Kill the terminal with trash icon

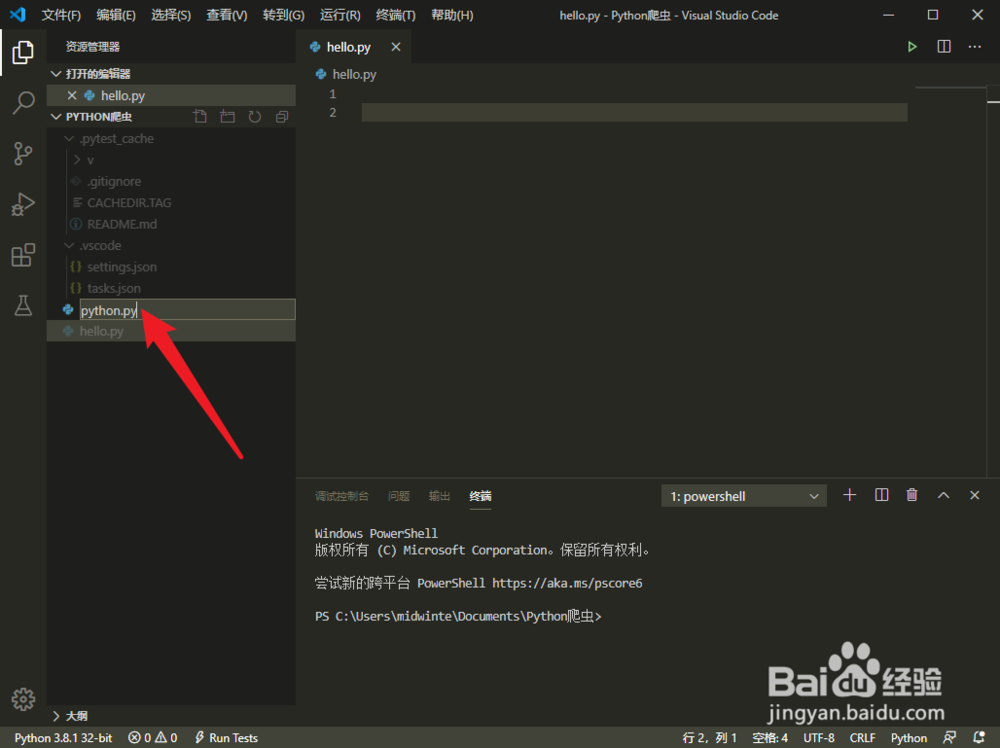(912, 495)
